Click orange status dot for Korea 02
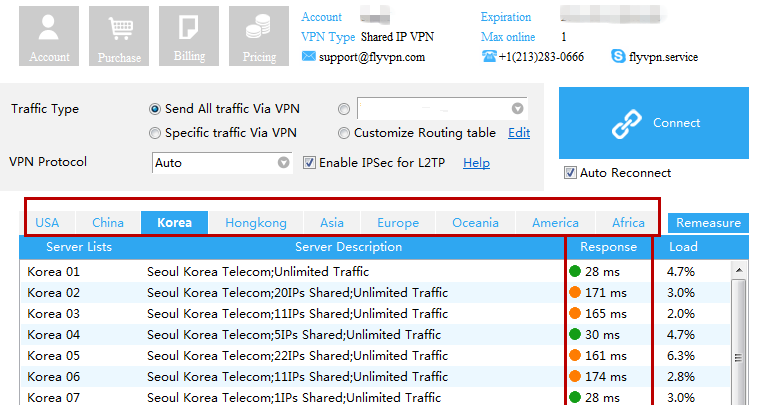This screenshot has height=405, width=771. [x=575, y=292]
